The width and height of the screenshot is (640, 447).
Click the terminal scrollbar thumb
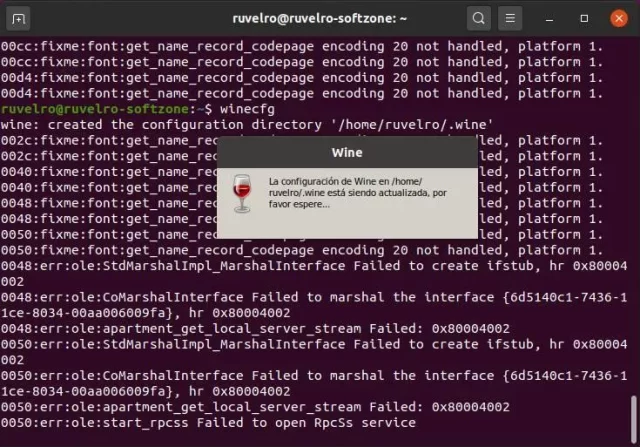click(634, 418)
